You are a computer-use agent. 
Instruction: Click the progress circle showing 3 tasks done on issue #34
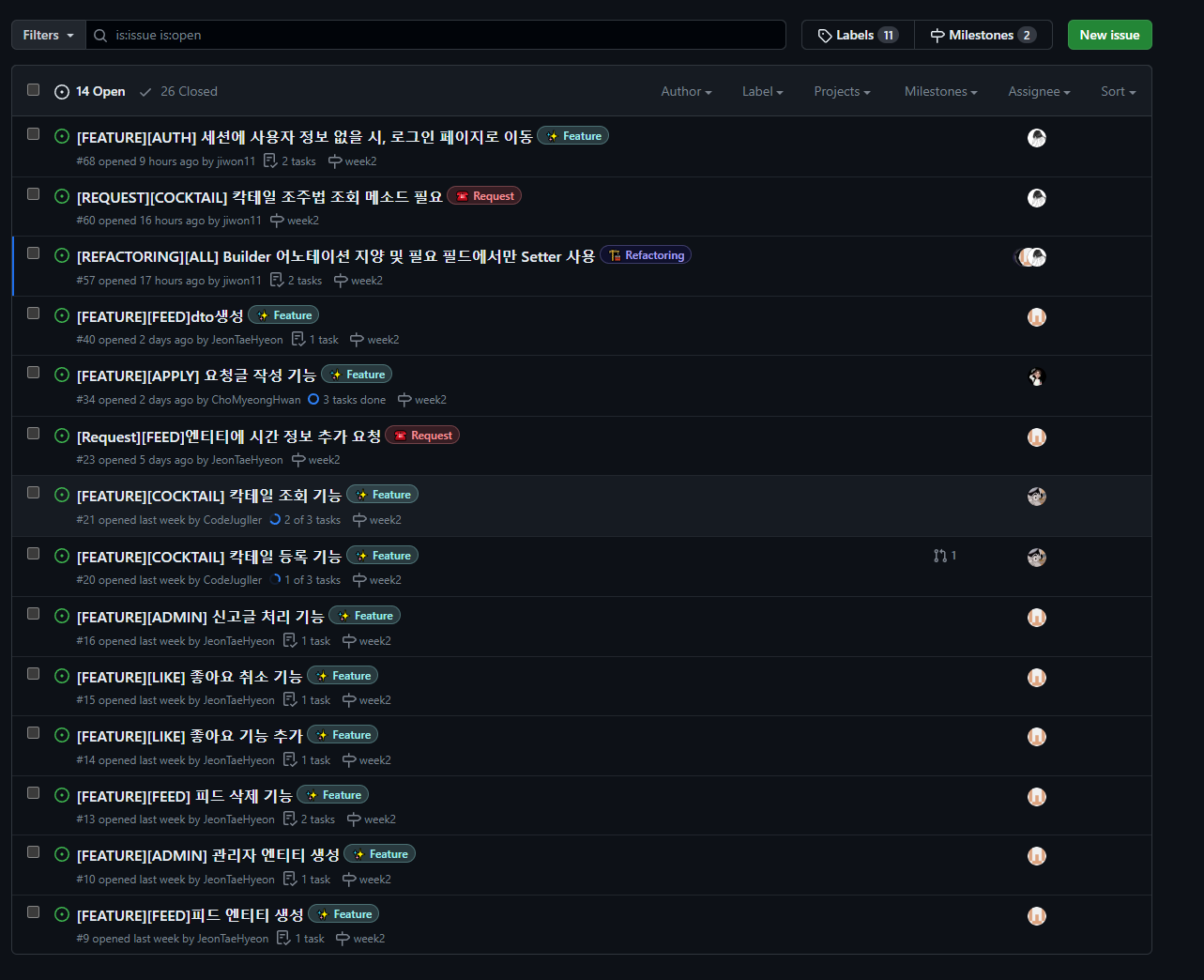[x=312, y=399]
